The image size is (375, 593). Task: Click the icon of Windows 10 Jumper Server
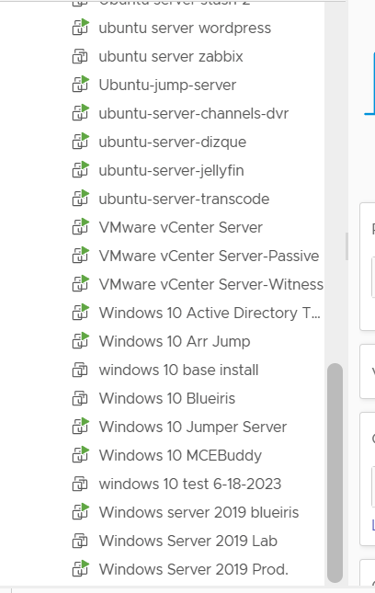(80, 427)
